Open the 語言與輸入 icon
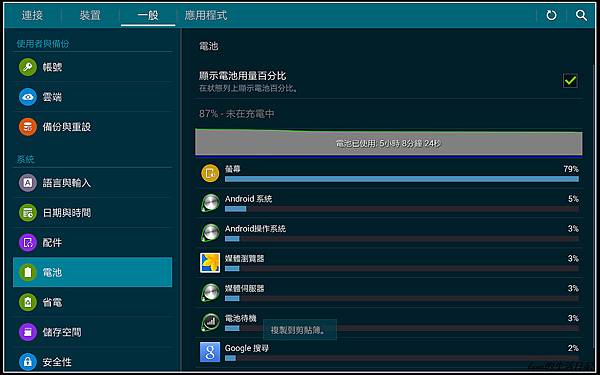600x375 pixels. click(x=28, y=183)
